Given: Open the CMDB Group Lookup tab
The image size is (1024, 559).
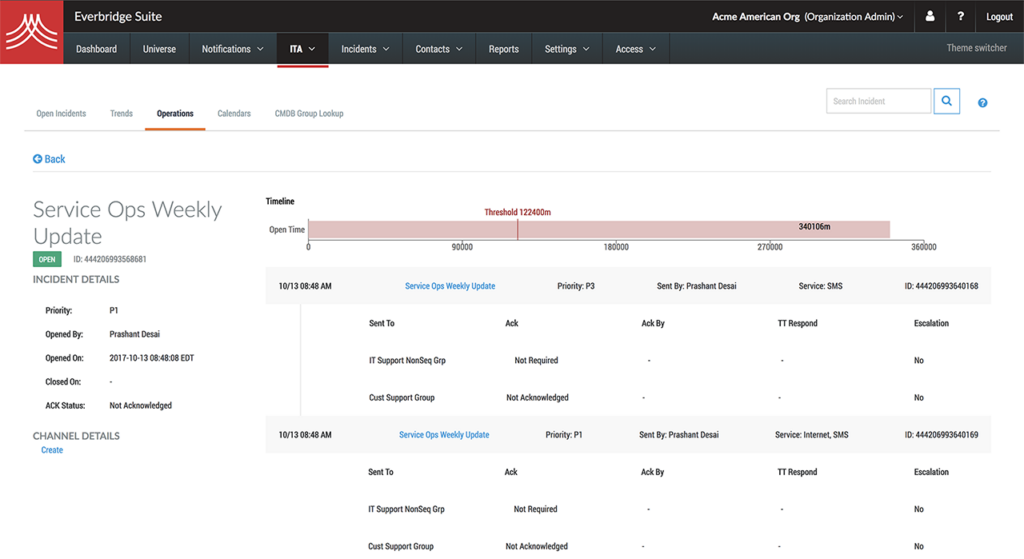Looking at the screenshot, I should click(x=309, y=114).
